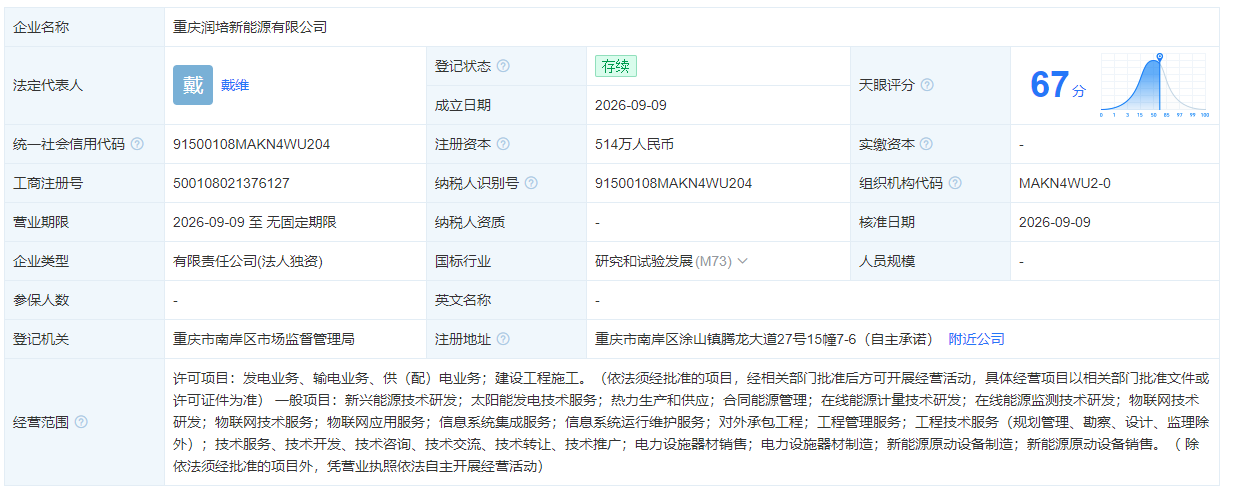Click the help icon next to 登记状态

[x=503, y=66]
